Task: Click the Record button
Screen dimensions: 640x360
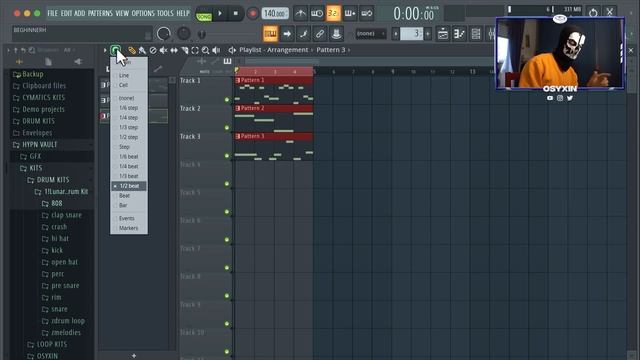Action: [252, 13]
